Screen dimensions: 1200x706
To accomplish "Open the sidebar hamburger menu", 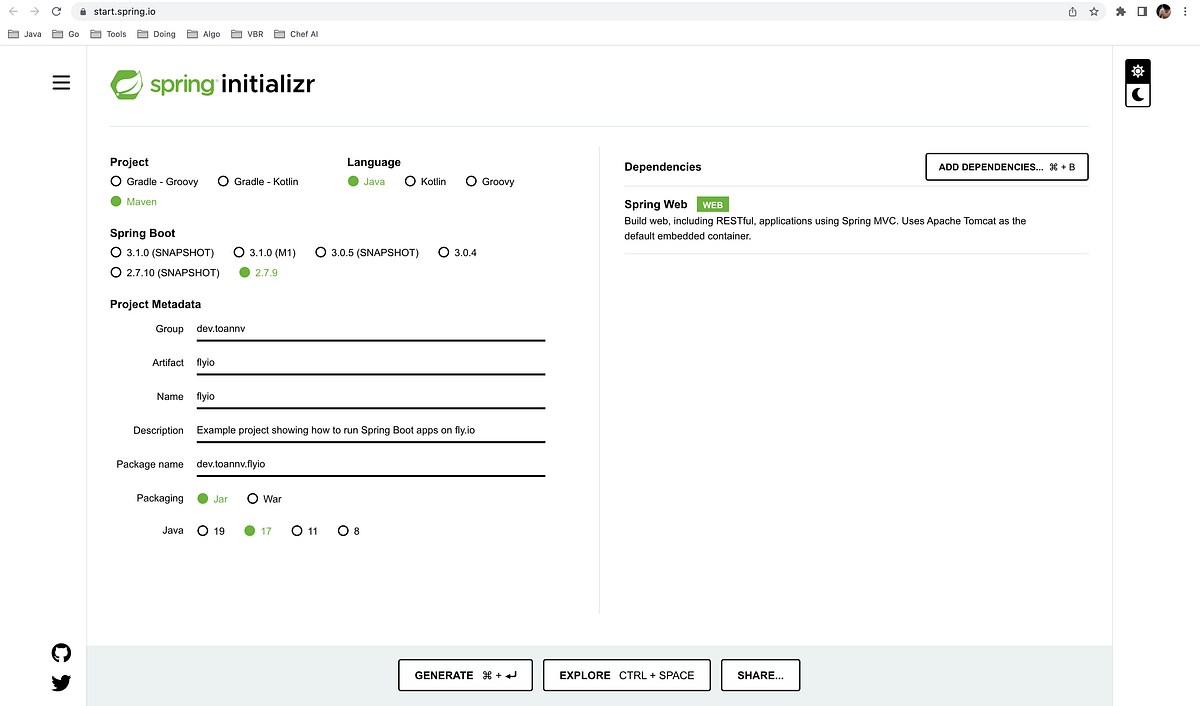I will (61, 82).
